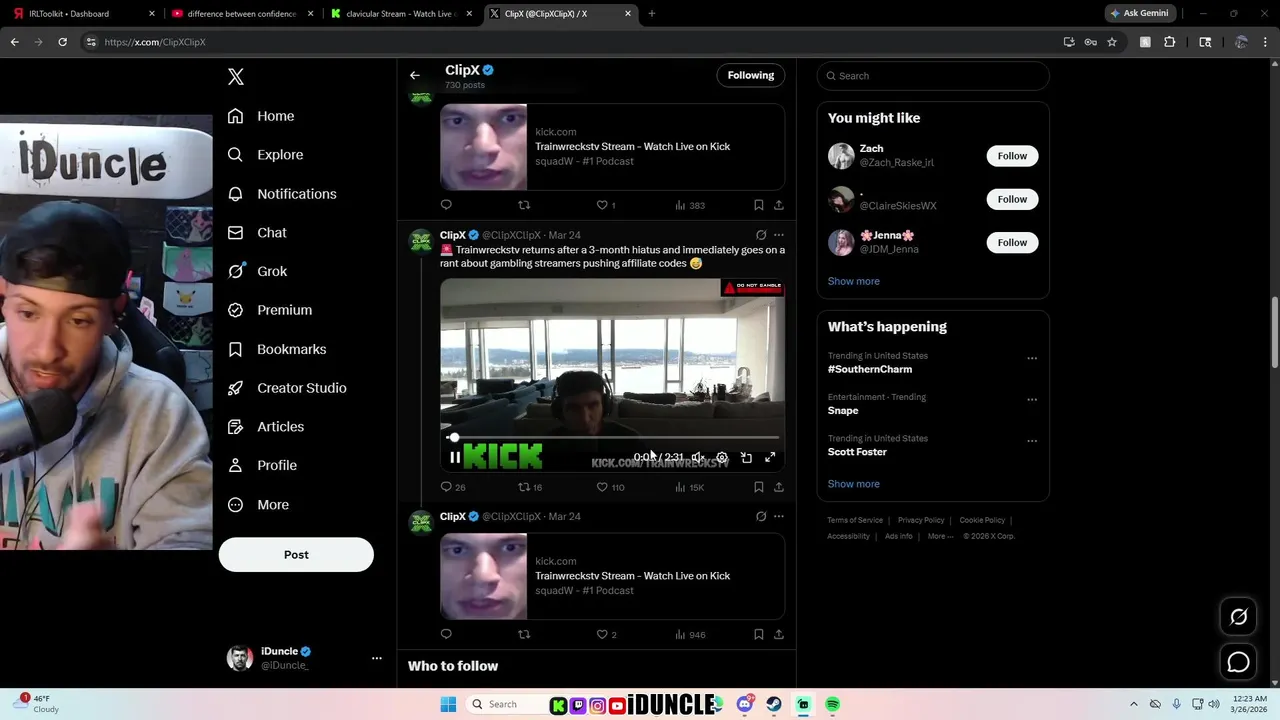This screenshot has width=1280, height=720.
Task: Open options for the Scott Foster trend
Action: click(x=1032, y=441)
